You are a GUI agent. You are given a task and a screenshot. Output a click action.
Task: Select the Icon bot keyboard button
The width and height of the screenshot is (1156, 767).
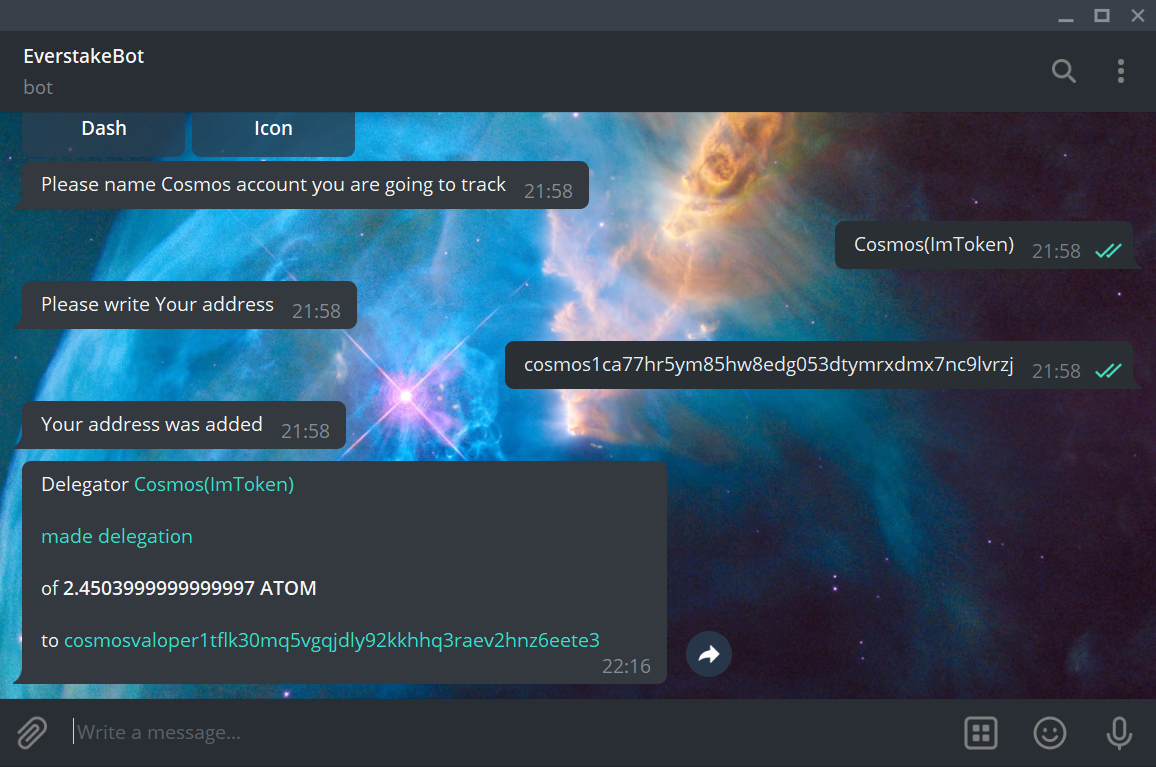tap(274, 133)
